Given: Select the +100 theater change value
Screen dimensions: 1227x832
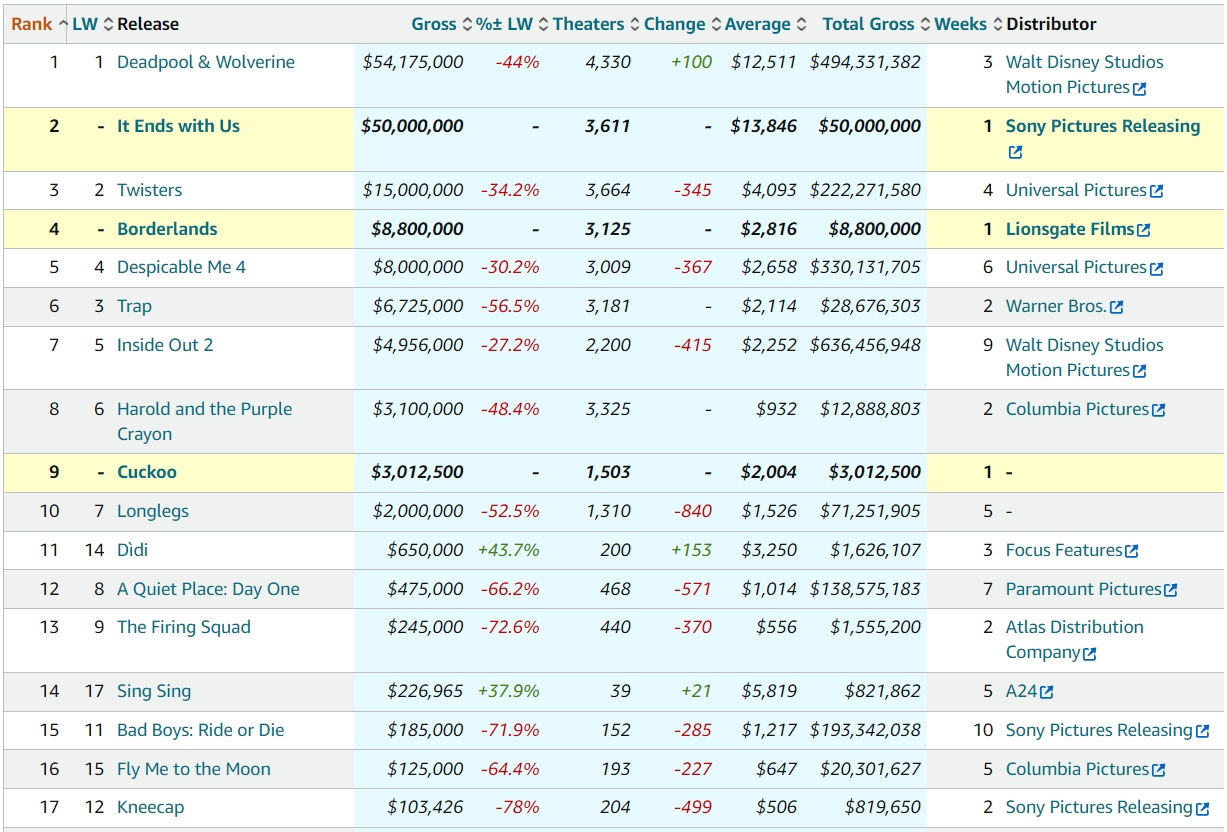Looking at the screenshot, I should click(692, 62).
